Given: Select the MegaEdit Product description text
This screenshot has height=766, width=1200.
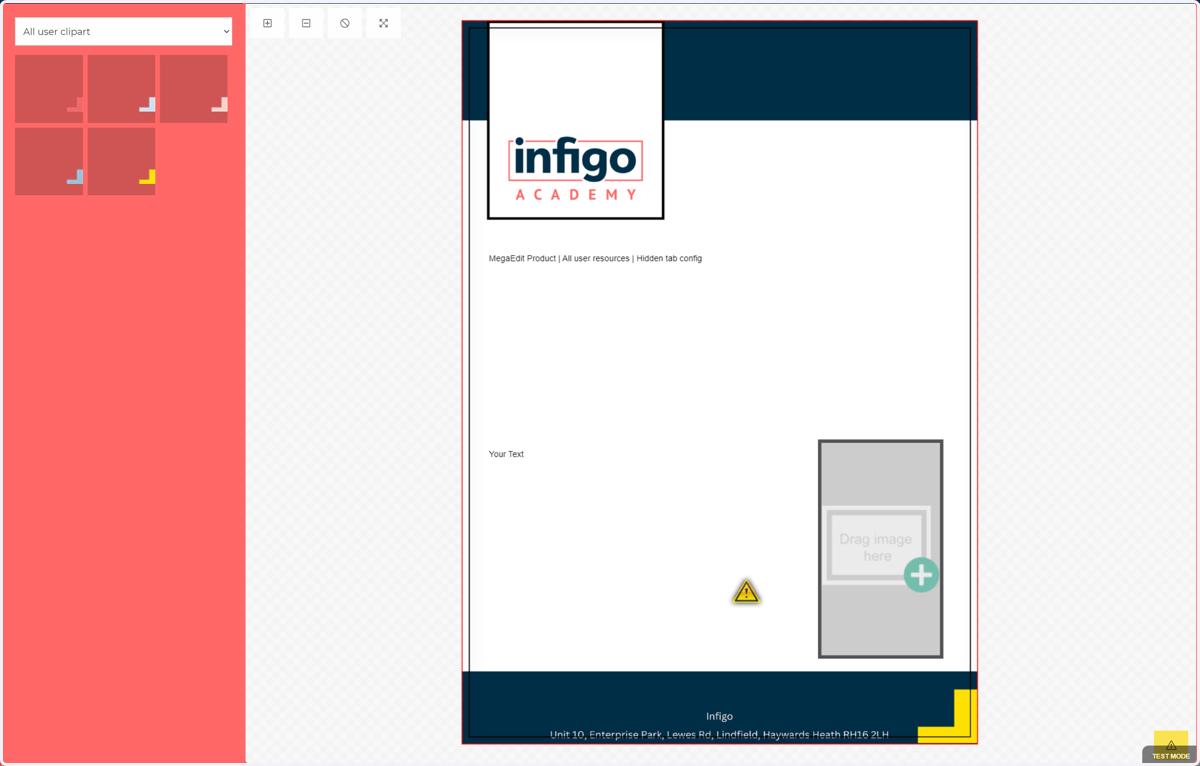Looking at the screenshot, I should pyautogui.click(x=595, y=258).
